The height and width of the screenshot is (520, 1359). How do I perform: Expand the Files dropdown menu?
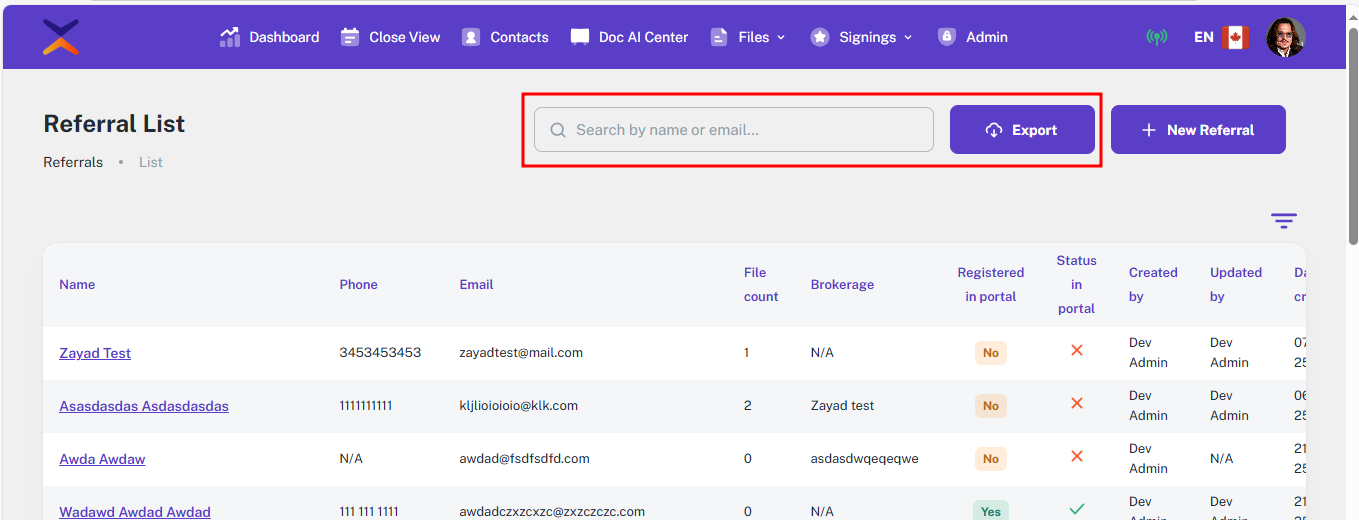(x=748, y=37)
